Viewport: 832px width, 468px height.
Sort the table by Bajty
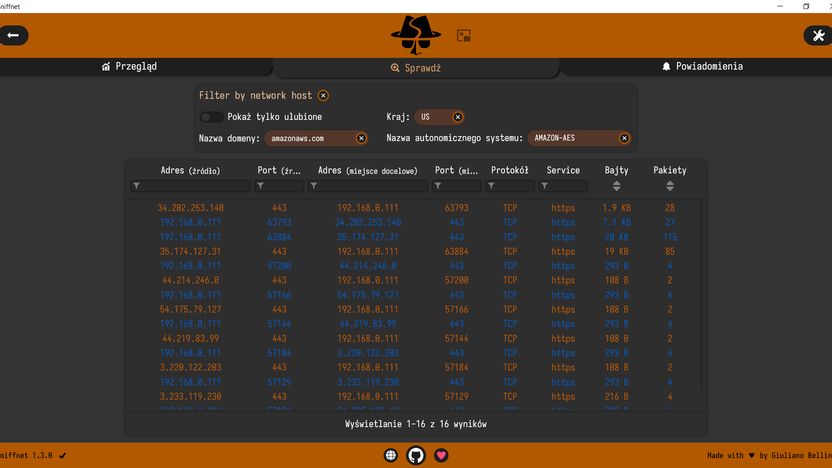coord(616,186)
